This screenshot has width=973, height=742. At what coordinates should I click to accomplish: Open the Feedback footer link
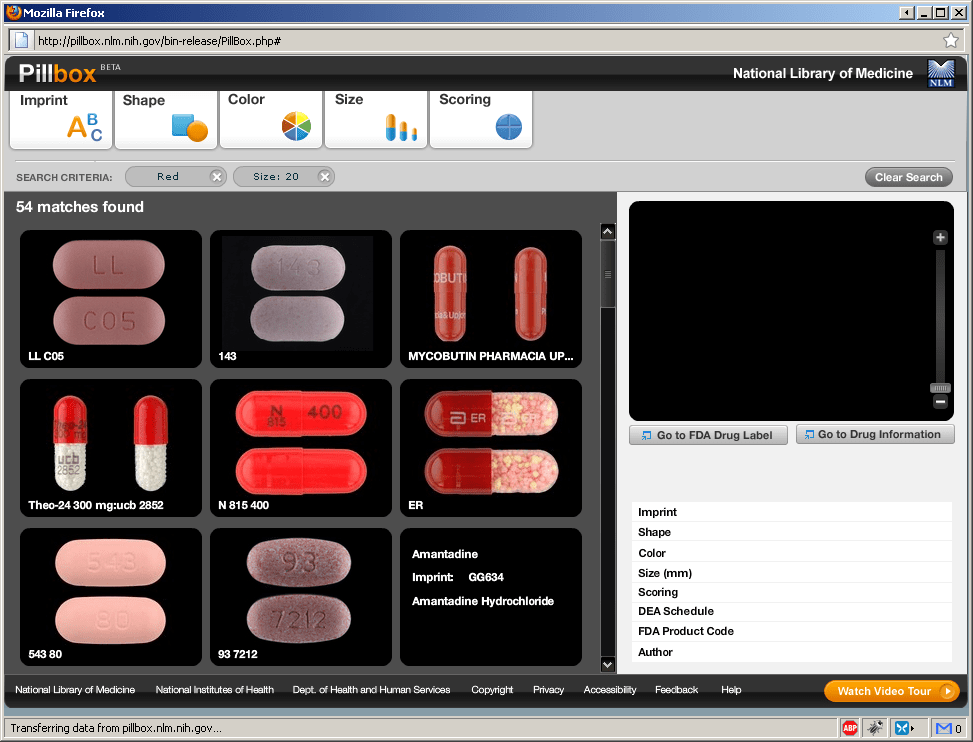676,689
